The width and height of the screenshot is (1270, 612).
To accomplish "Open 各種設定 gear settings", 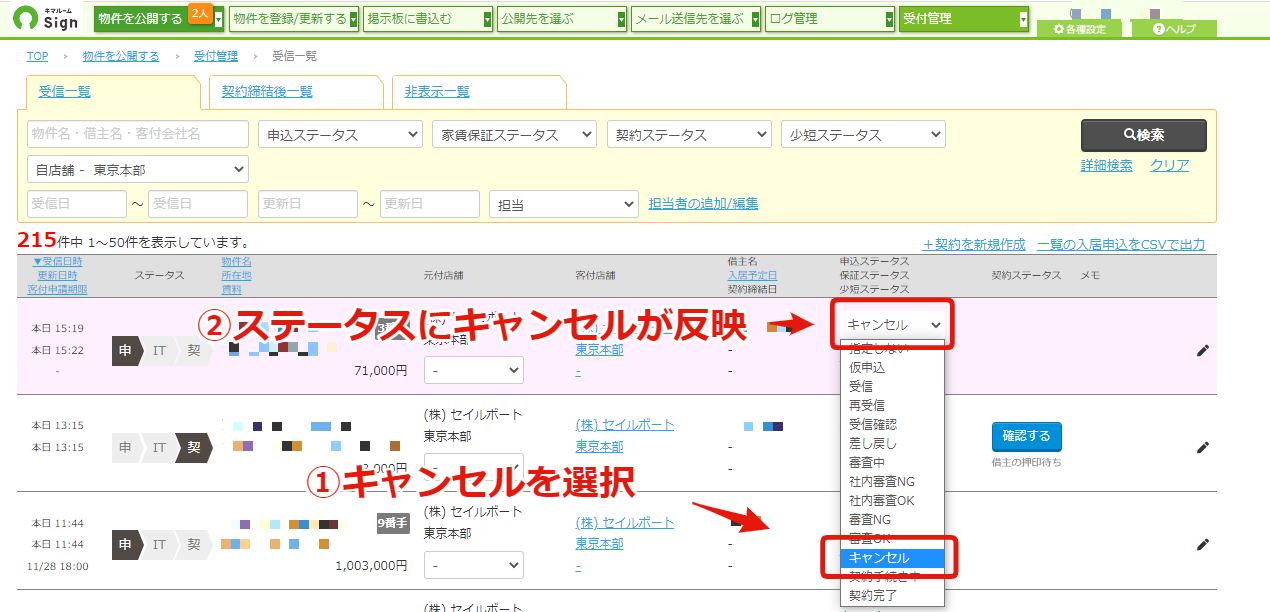I will (1080, 29).
